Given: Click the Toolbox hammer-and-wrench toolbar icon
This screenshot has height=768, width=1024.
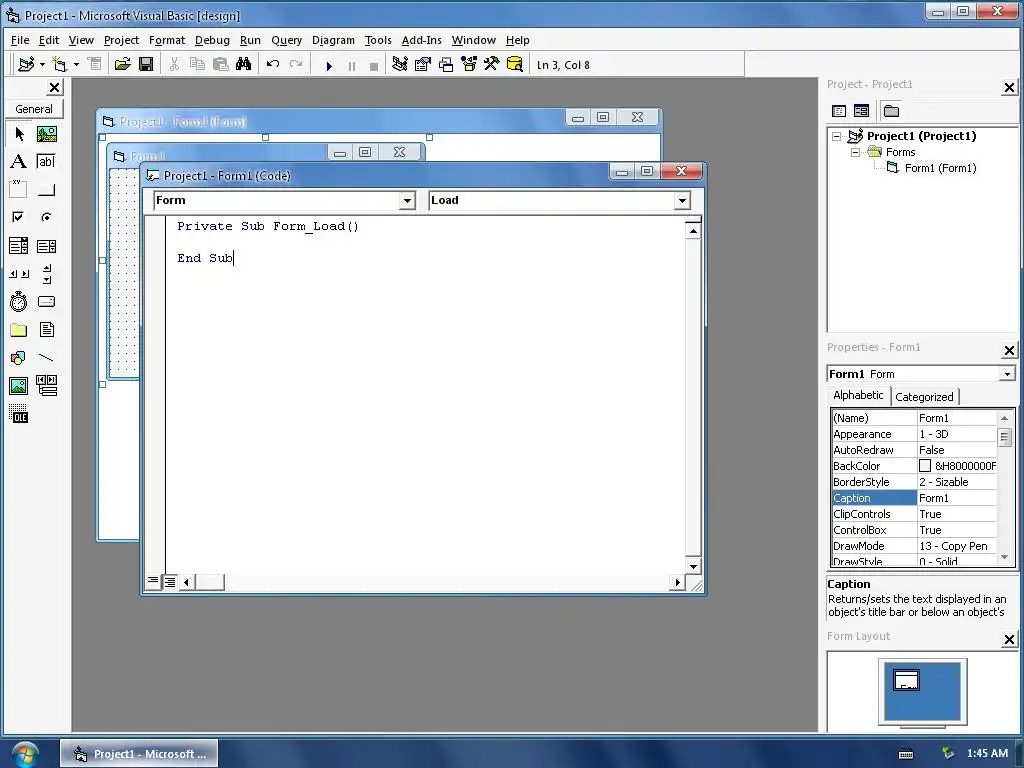Looking at the screenshot, I should tap(491, 64).
